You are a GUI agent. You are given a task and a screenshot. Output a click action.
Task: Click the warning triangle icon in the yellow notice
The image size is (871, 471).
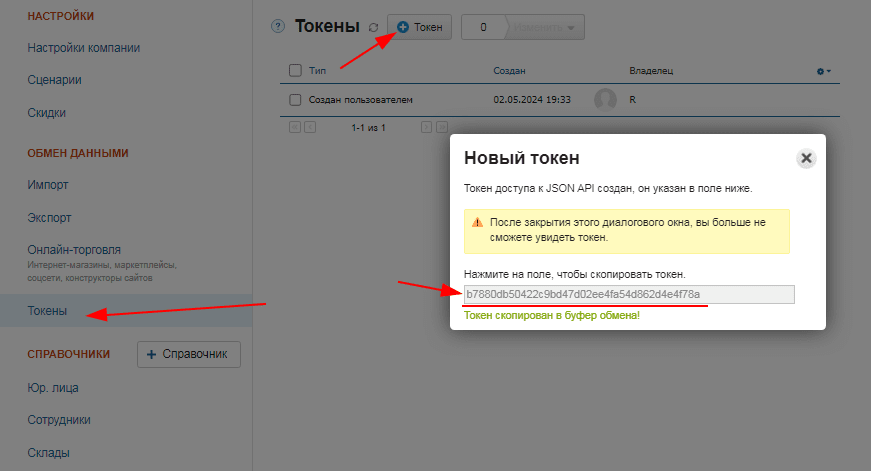point(477,222)
